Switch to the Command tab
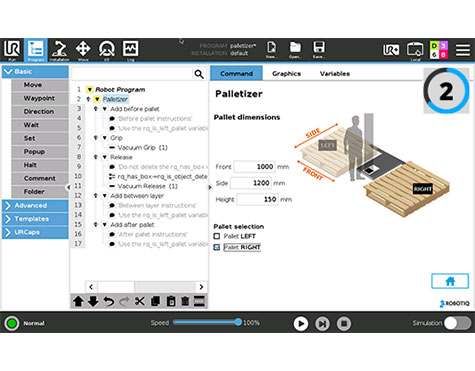Screen dimensions: 475x371 (236, 73)
